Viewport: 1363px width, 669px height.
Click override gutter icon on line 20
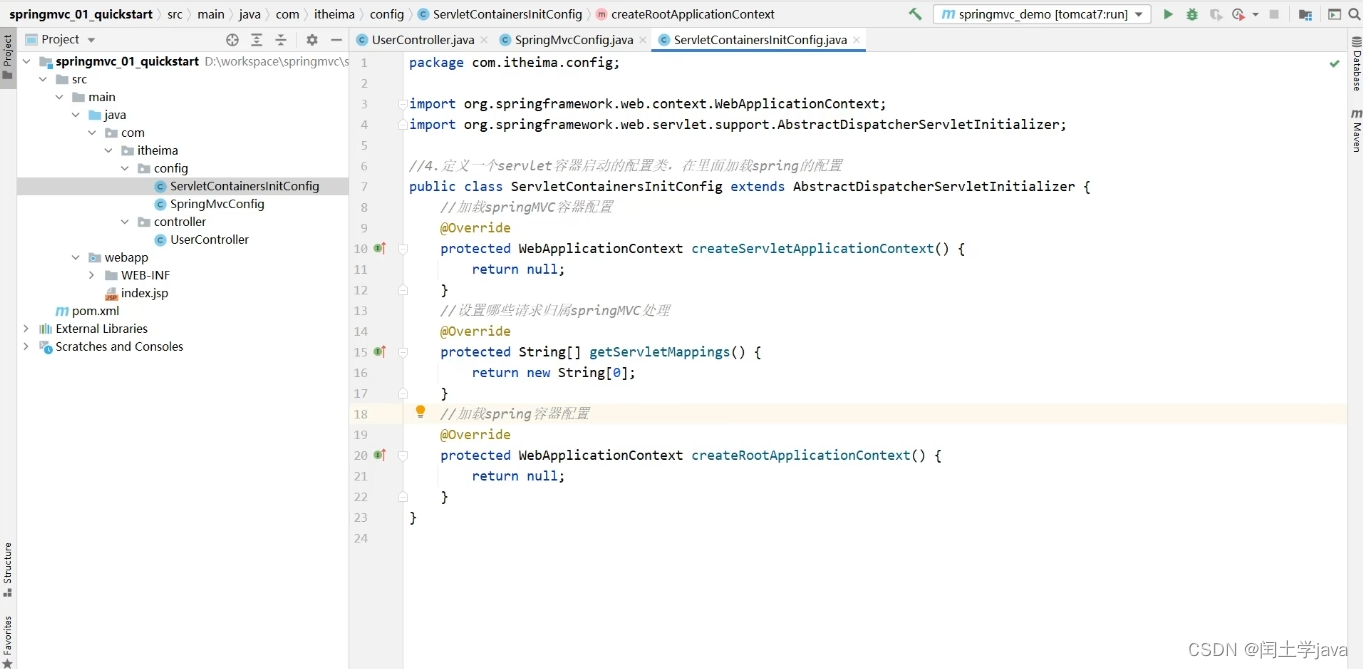pos(380,455)
